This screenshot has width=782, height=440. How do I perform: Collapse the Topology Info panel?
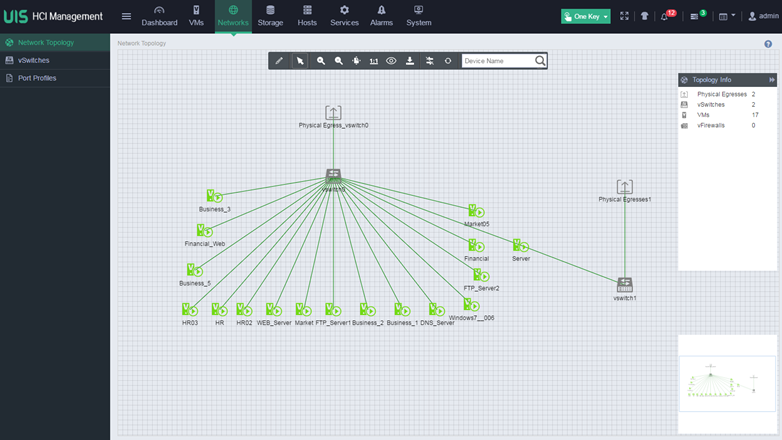point(771,79)
